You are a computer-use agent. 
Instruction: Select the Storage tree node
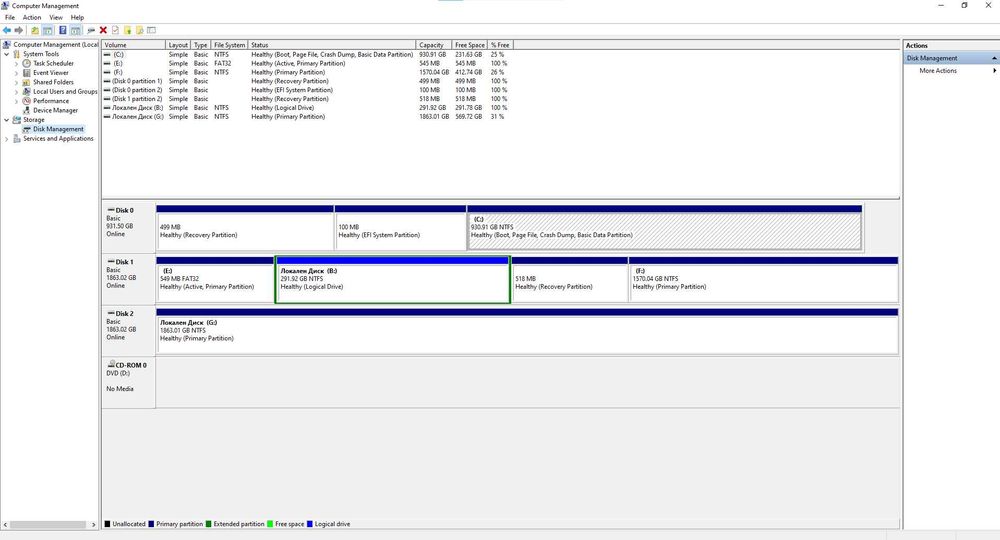[x=34, y=119]
